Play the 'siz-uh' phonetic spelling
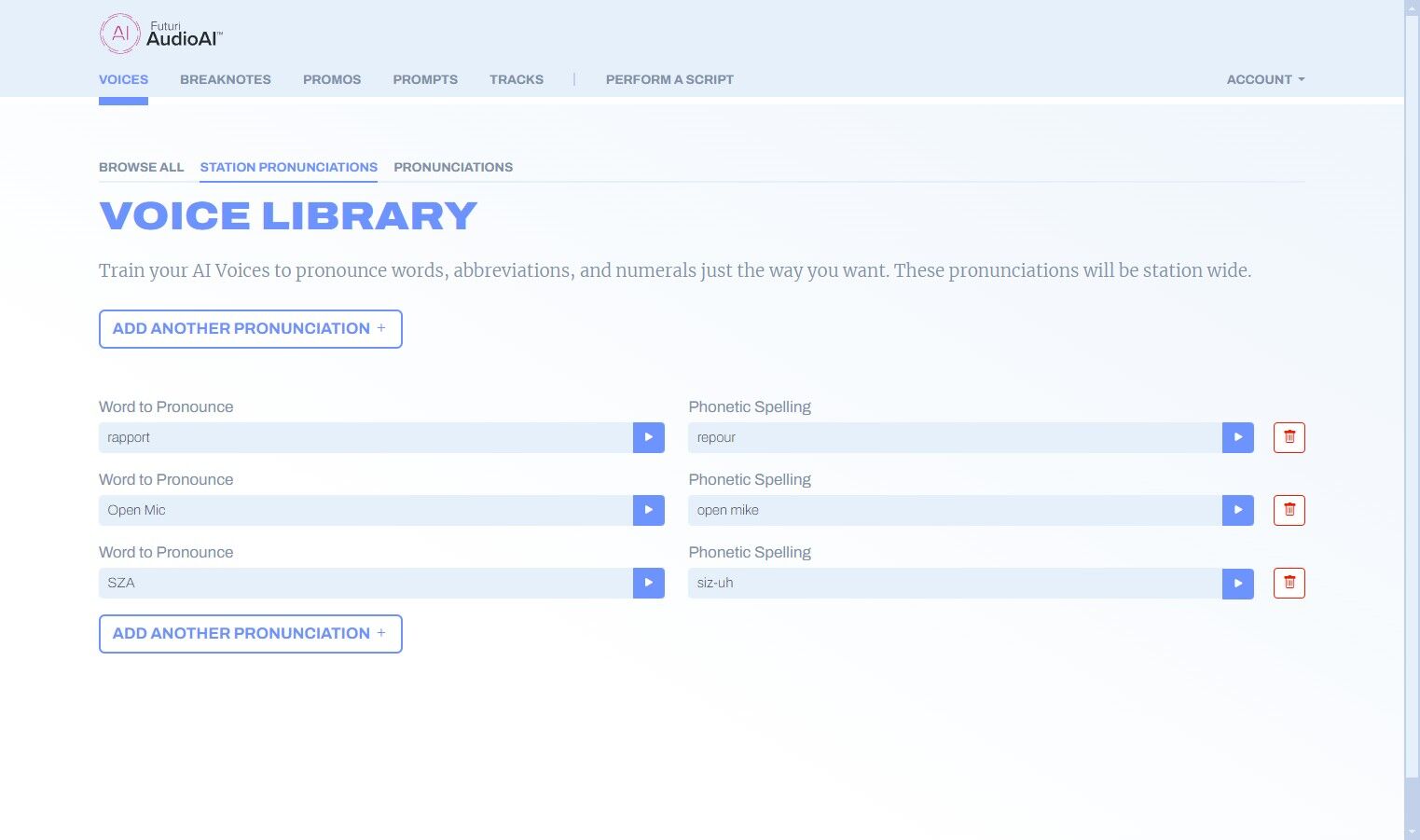Screen dimensions: 1420x840 (x=1237, y=583)
